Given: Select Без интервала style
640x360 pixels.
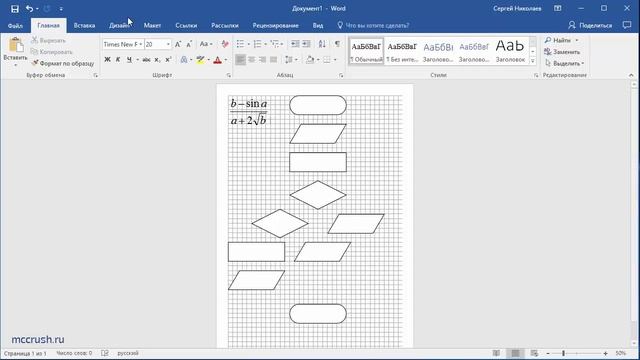Looking at the screenshot, I should click(402, 51).
